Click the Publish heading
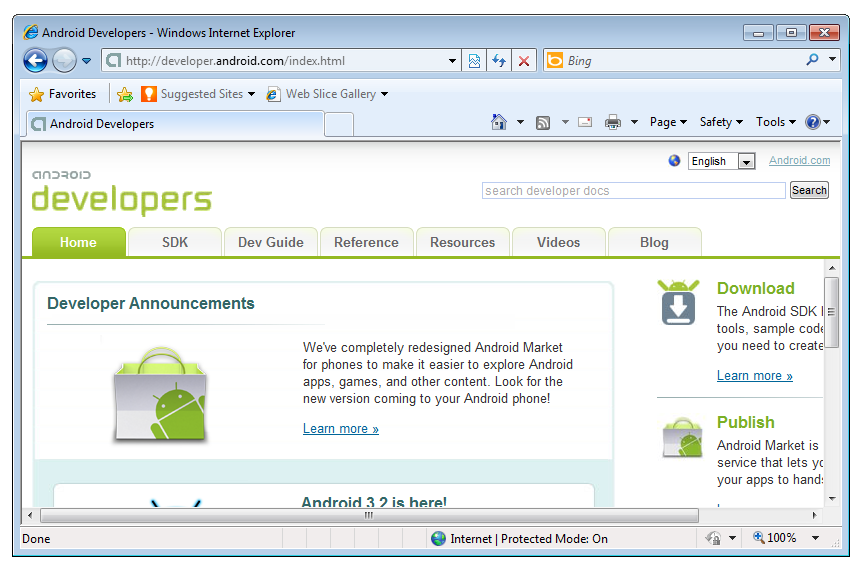 [x=745, y=422]
